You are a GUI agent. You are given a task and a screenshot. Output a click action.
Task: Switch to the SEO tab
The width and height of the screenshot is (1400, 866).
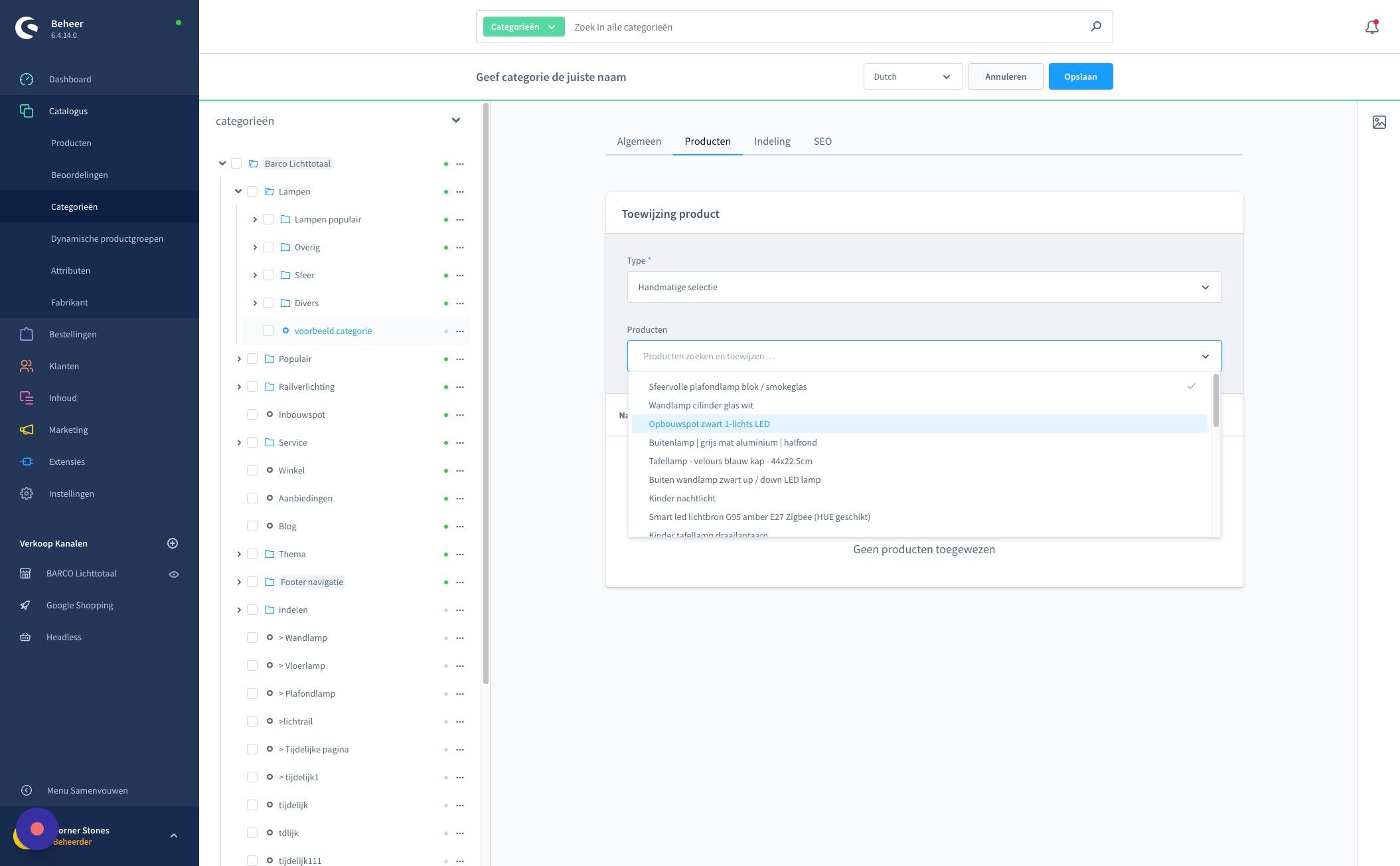point(822,141)
